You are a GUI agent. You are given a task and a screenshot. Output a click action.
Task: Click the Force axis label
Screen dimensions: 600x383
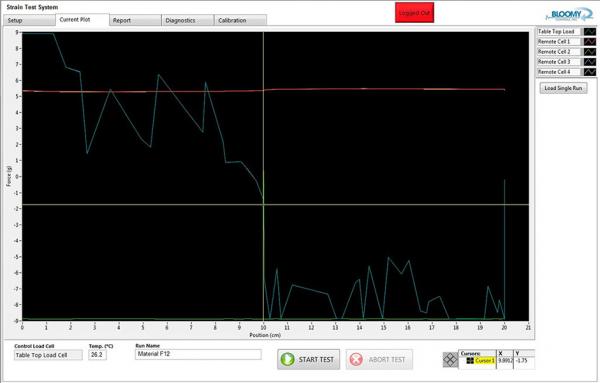click(8, 176)
